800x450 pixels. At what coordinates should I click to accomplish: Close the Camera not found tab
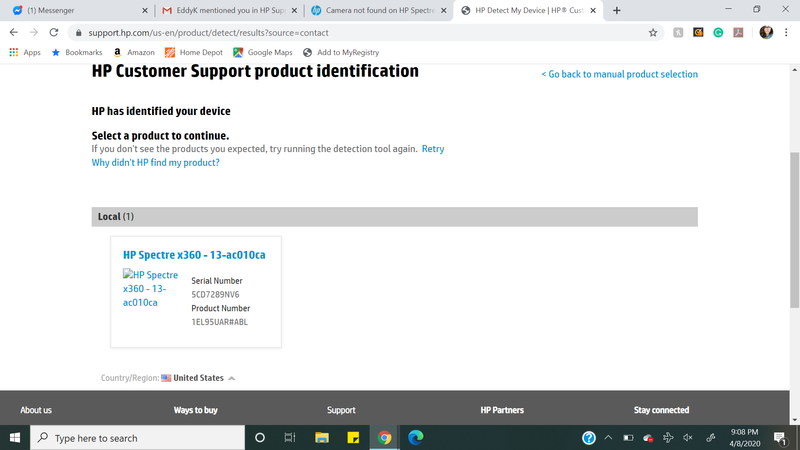pyautogui.click(x=443, y=10)
